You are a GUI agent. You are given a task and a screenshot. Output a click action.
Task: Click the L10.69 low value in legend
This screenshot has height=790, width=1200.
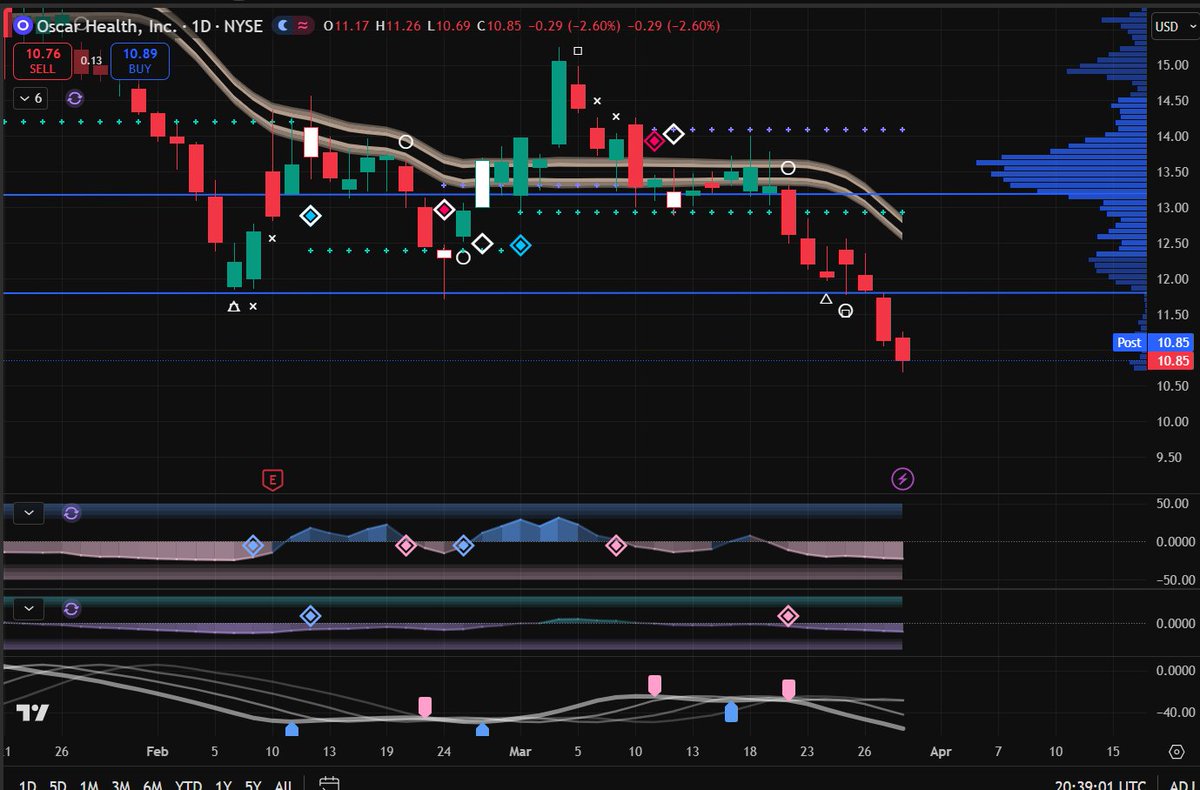447,26
